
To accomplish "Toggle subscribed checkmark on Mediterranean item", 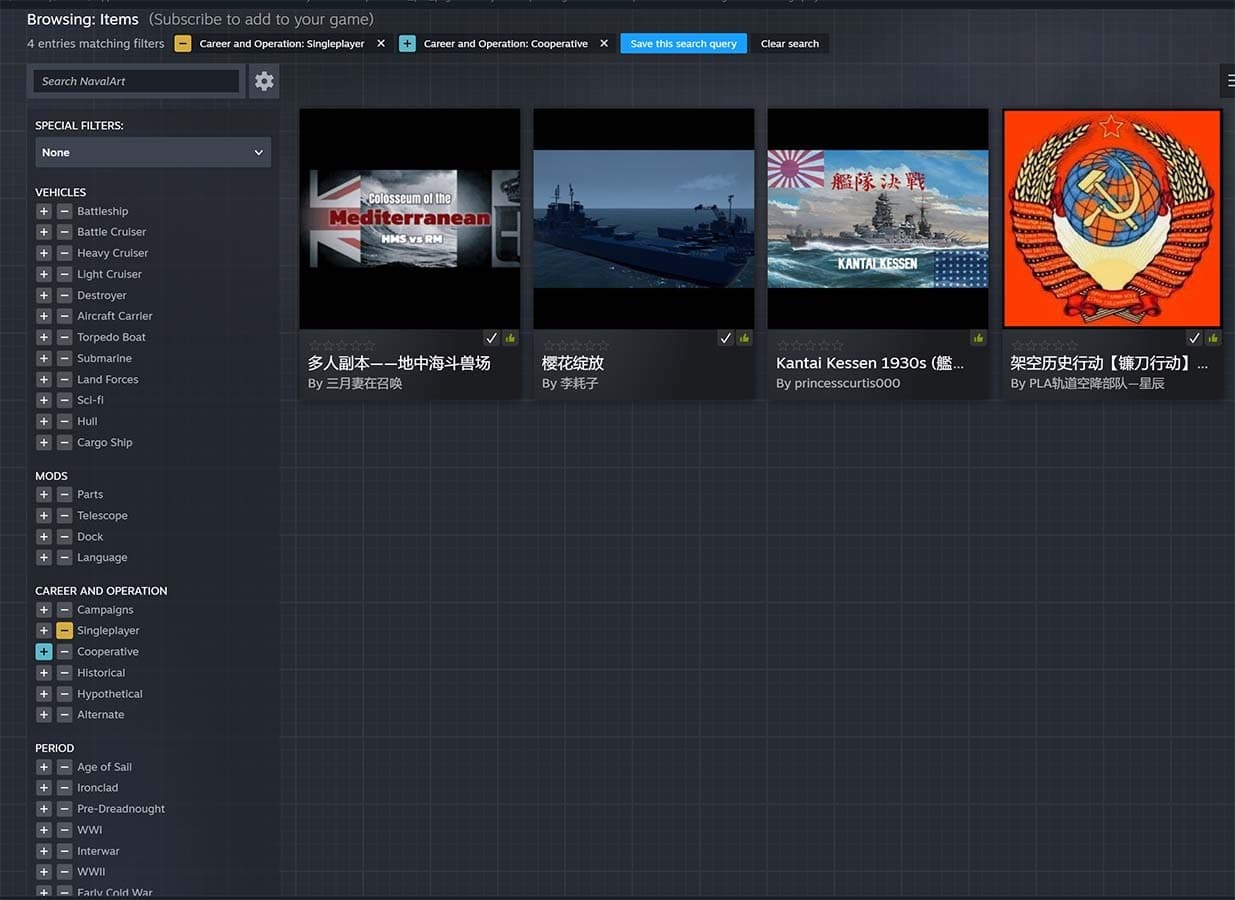I will point(491,338).
